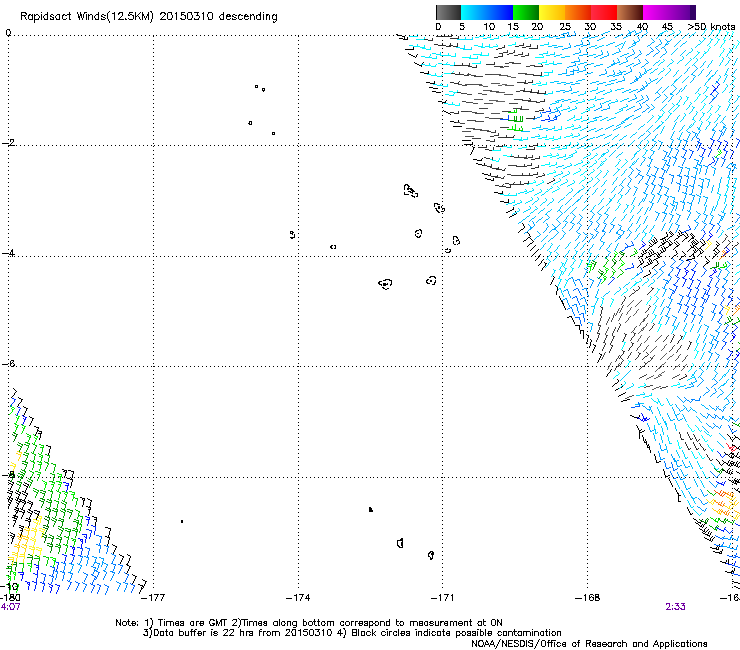Click the NOAA/NESDIS credit text
Viewport: 740px width, 650px height.
589,644
